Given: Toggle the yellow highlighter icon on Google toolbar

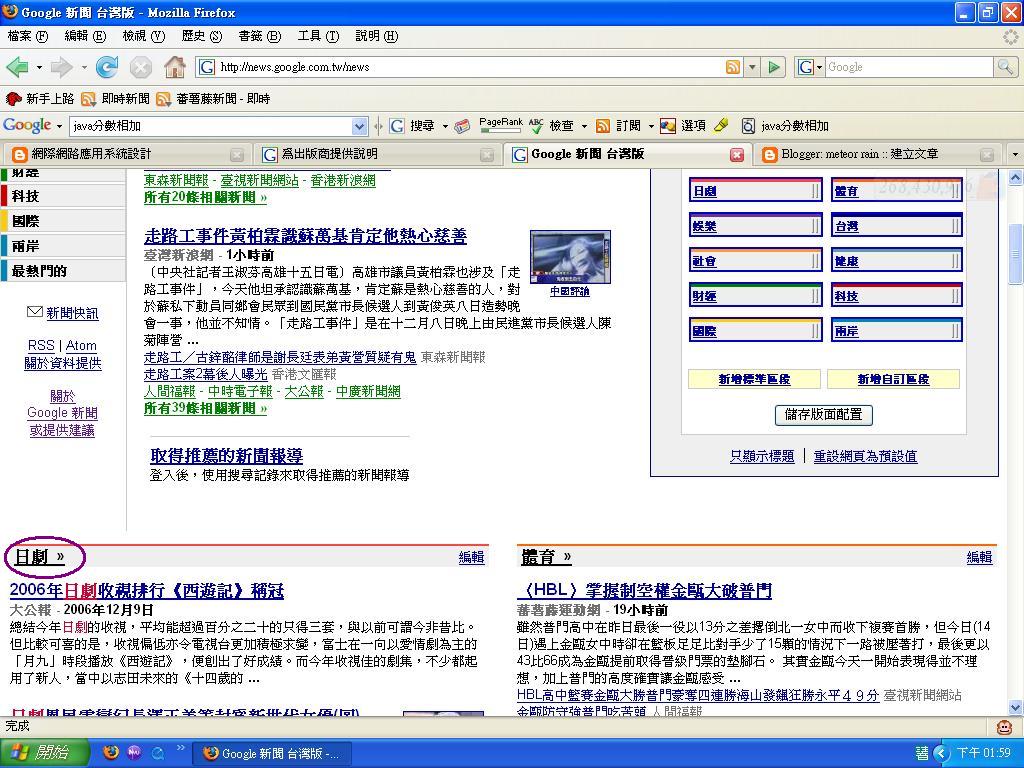Looking at the screenshot, I should (x=721, y=125).
